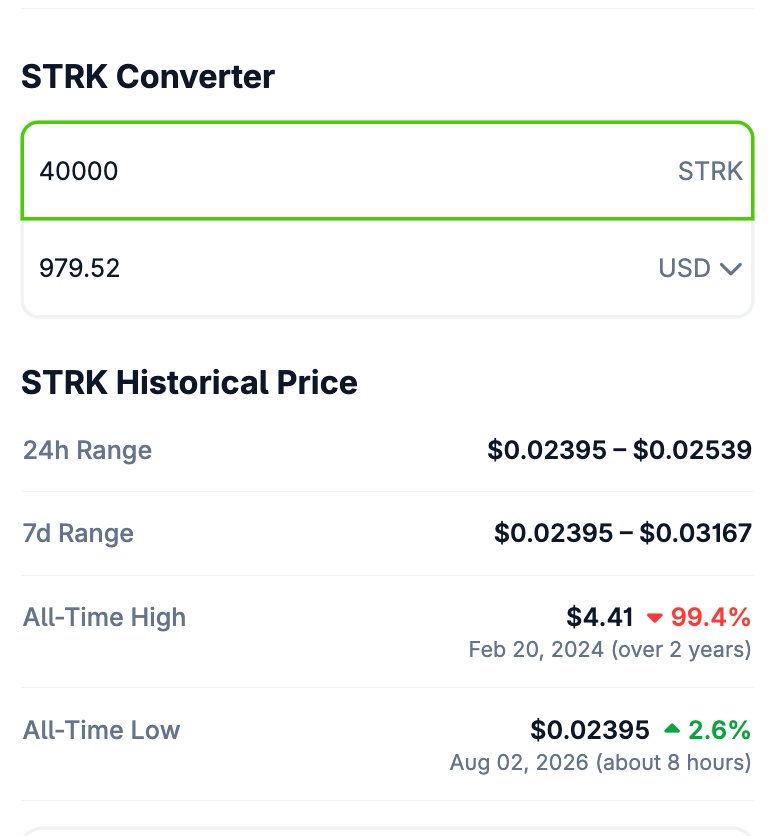Click the 979.52 USD amount field
Image resolution: width=774 pixels, height=836 pixels.
[387, 268]
